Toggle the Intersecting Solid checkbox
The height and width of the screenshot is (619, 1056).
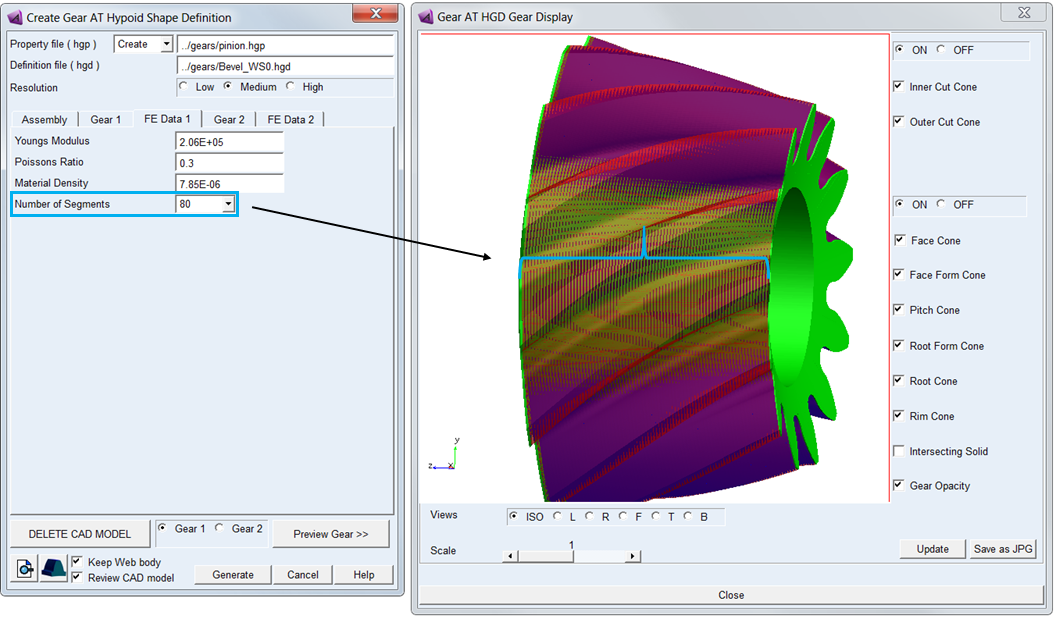tap(898, 451)
